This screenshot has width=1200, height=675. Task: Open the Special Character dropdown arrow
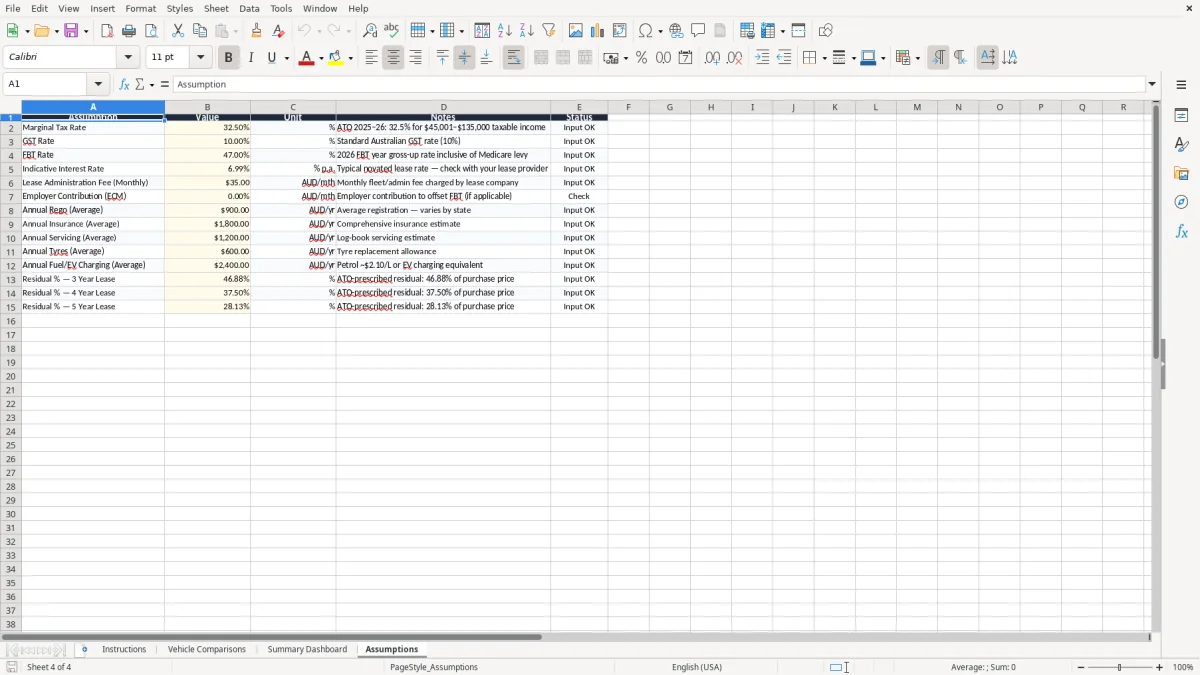click(x=661, y=31)
